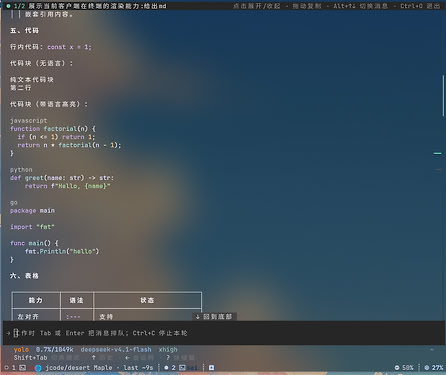Screen dimensions: 446x375
Task: Click the '支持' table cell
Action: (x=106, y=316)
